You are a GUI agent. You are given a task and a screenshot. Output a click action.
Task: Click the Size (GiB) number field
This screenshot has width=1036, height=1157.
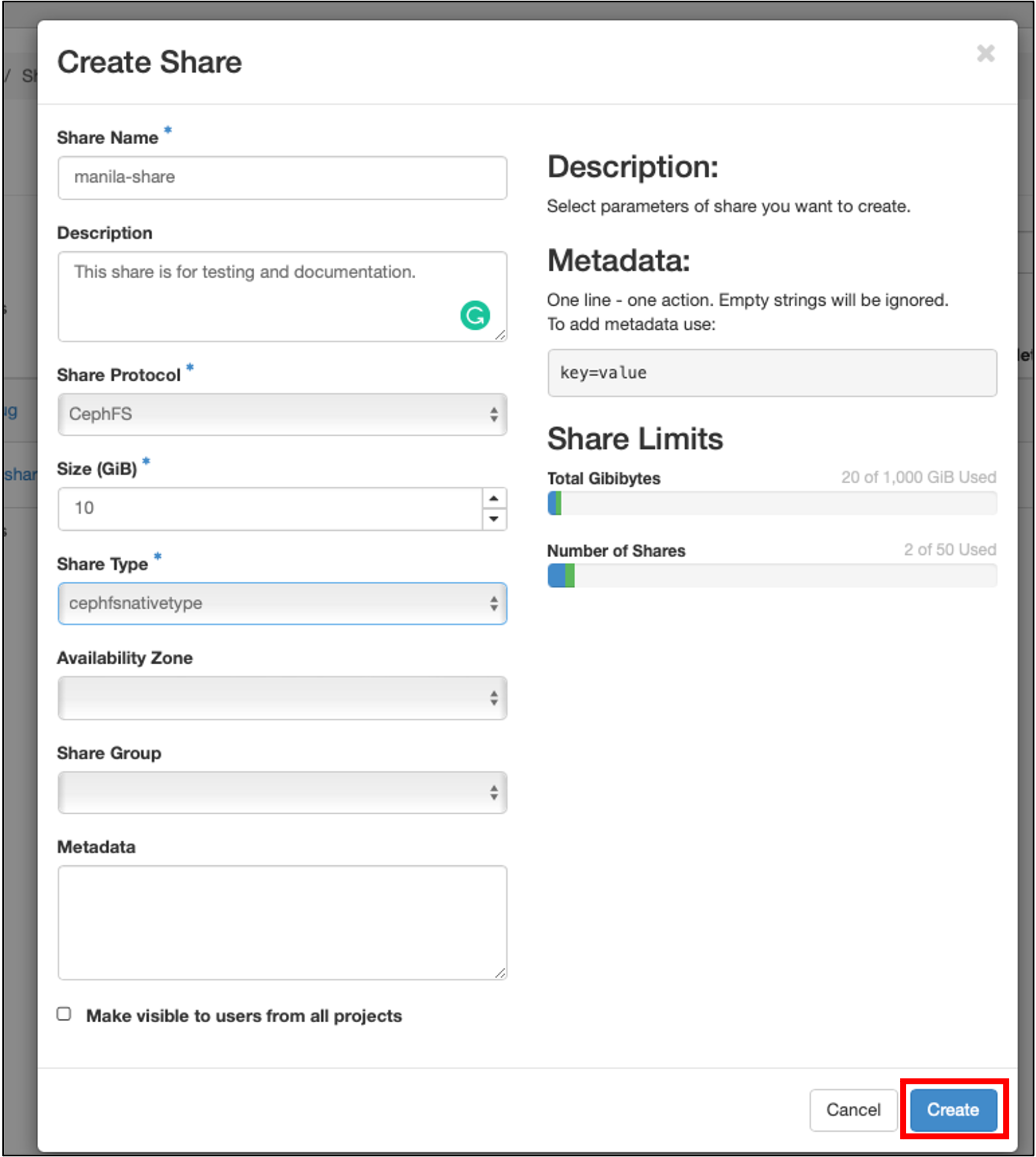(x=269, y=508)
